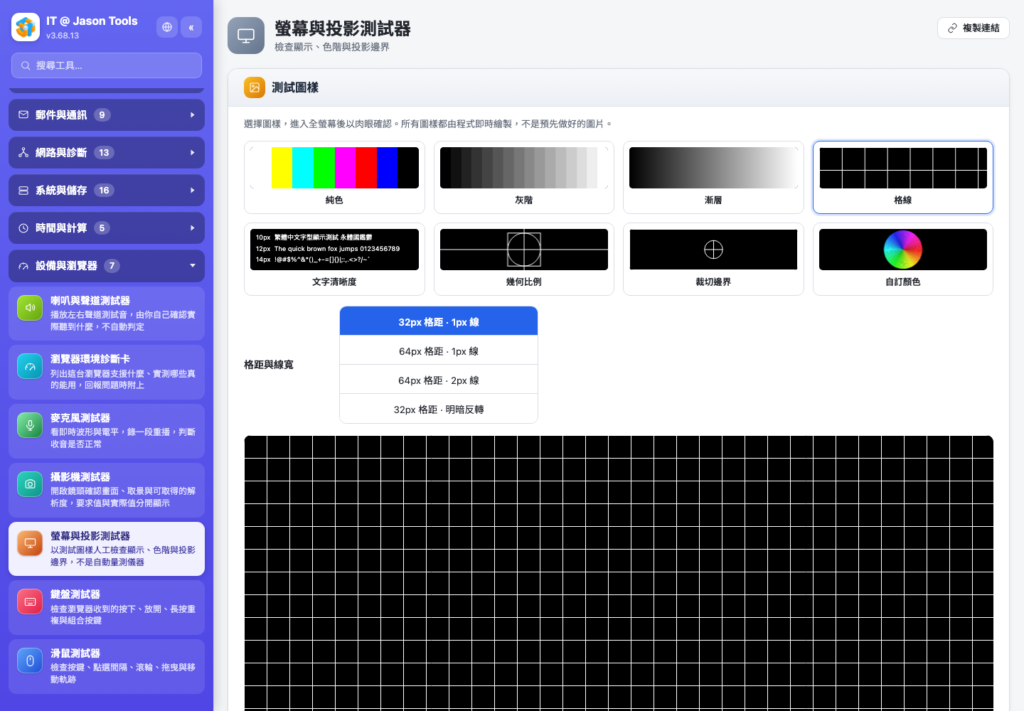
Task: Choose the 灰階 grayscale pattern
Action: pos(524,178)
